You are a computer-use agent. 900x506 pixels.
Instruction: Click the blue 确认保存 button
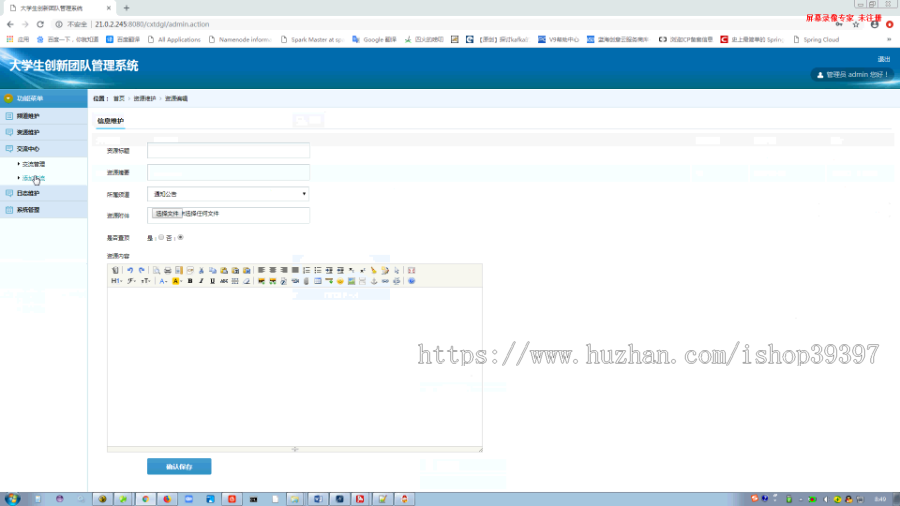[179, 466]
